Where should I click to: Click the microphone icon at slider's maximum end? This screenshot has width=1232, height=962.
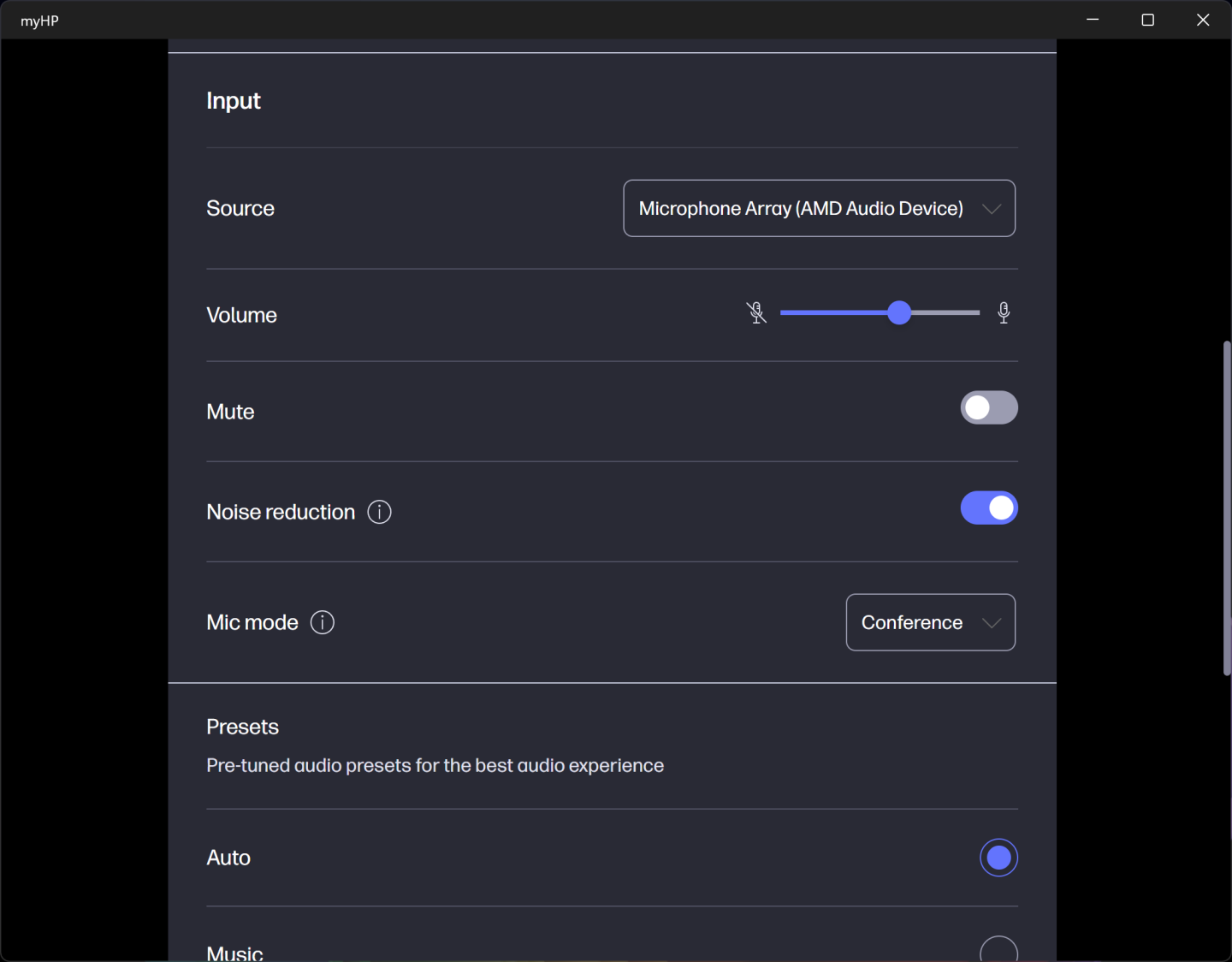[x=1004, y=313]
